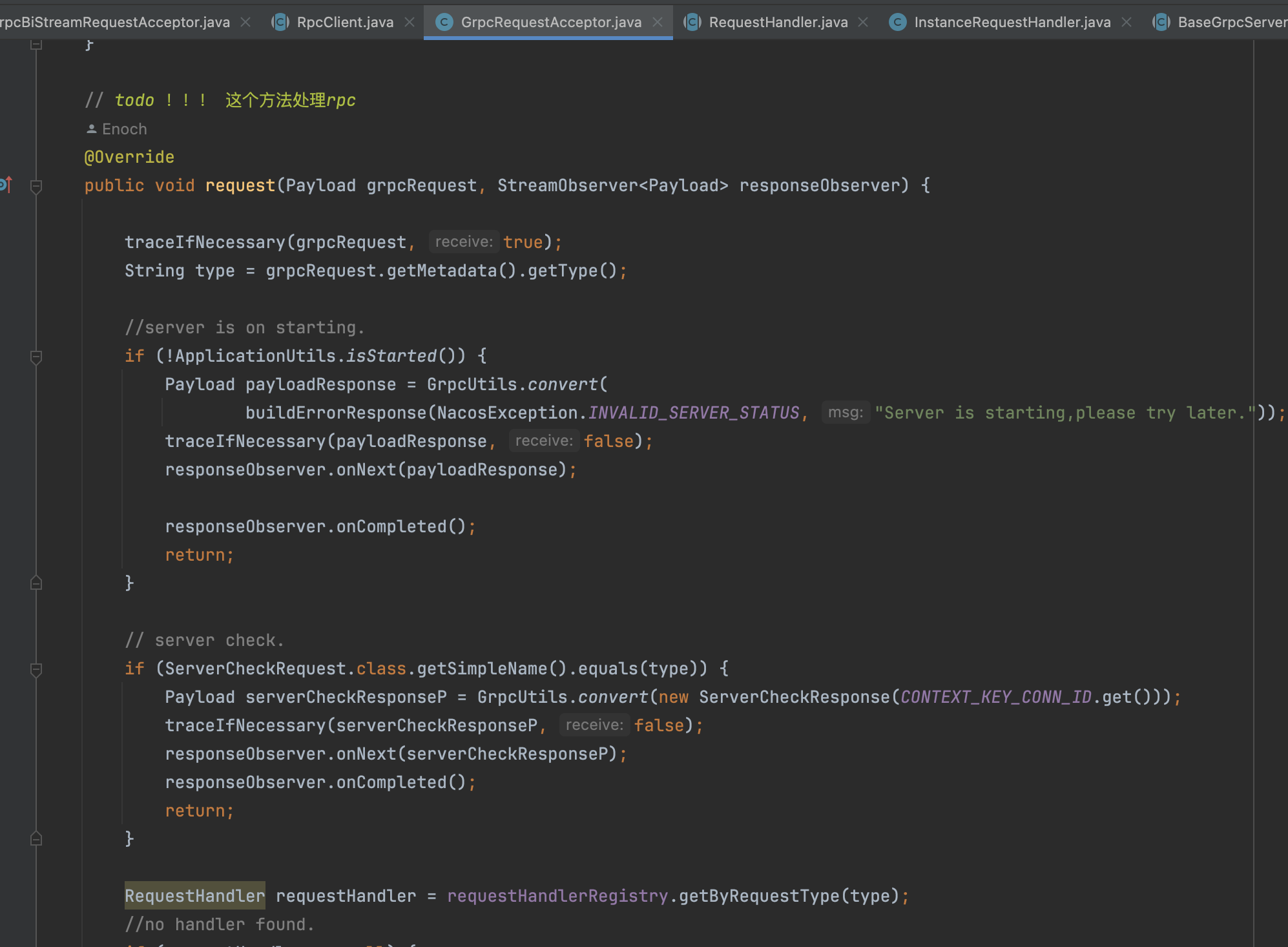This screenshot has height=947, width=1288.
Task: Click the "// server check." comment
Action: [x=204, y=640]
